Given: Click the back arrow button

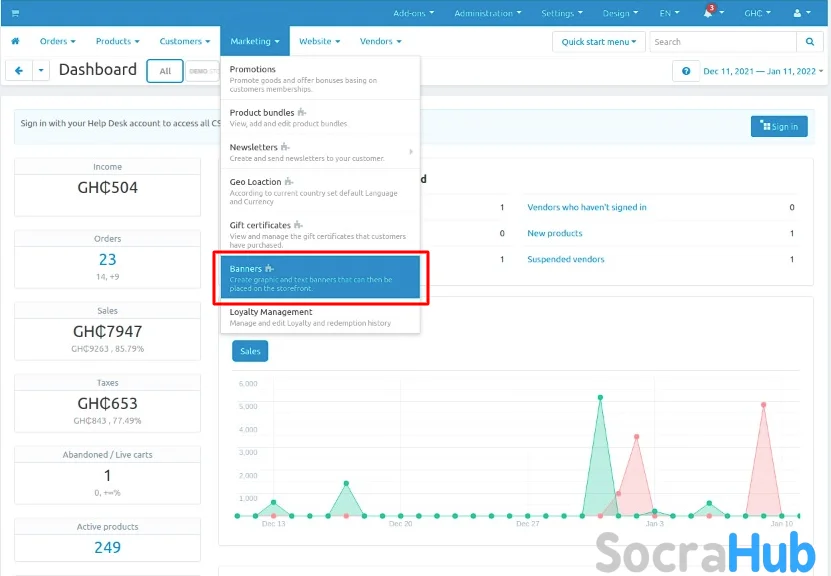Looking at the screenshot, I should [19, 70].
